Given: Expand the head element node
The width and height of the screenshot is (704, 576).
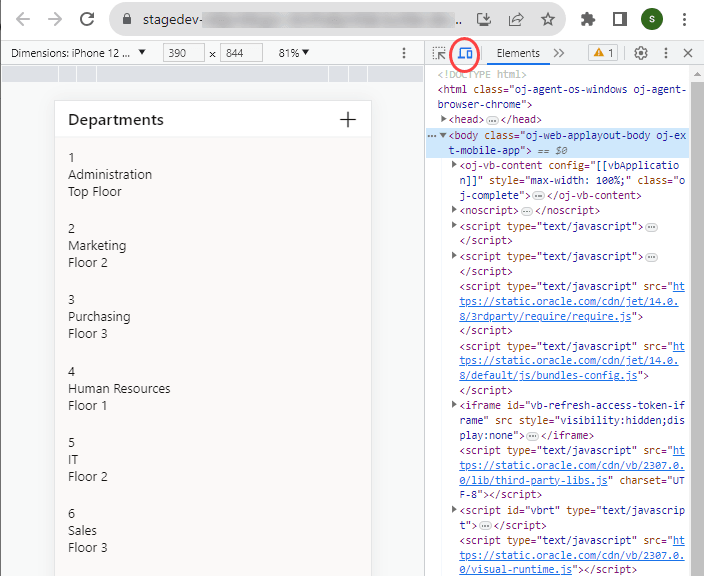Looking at the screenshot, I should [x=443, y=119].
